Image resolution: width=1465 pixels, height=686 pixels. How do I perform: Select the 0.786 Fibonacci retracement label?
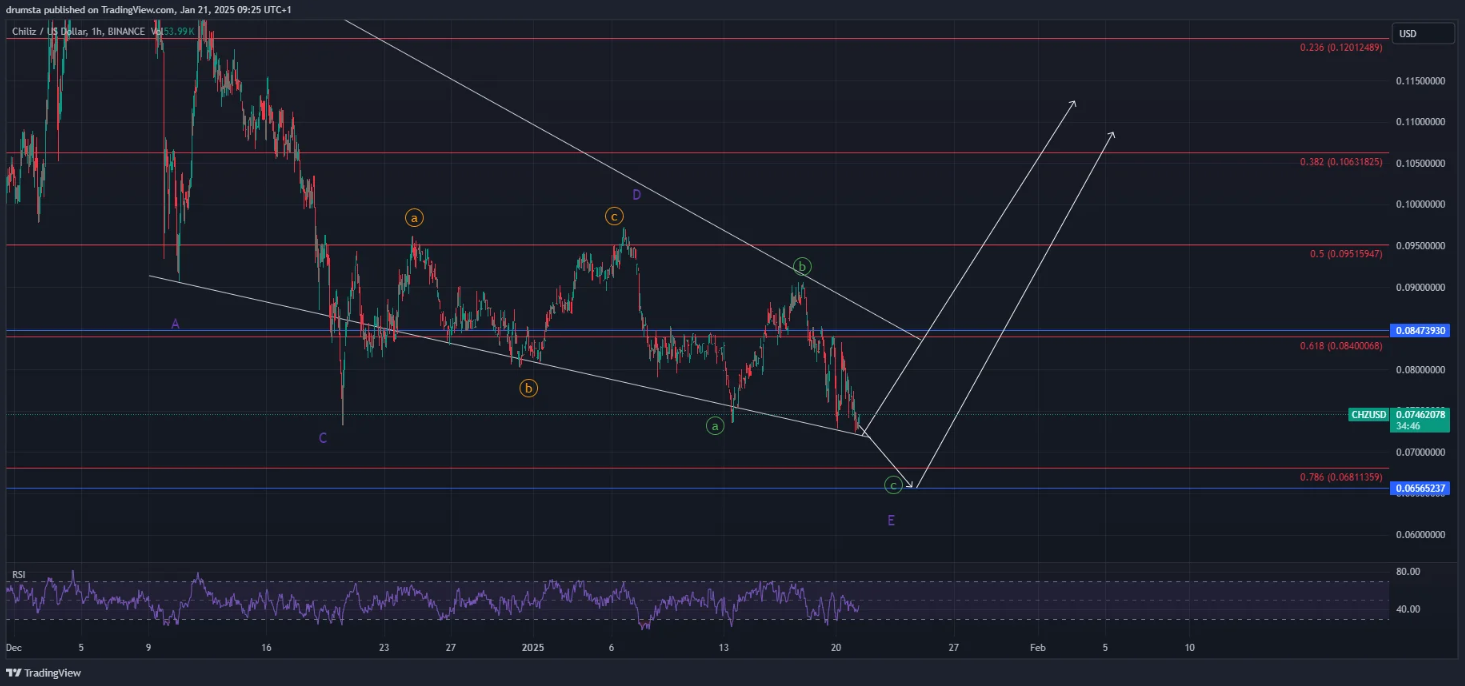[x=1341, y=479]
